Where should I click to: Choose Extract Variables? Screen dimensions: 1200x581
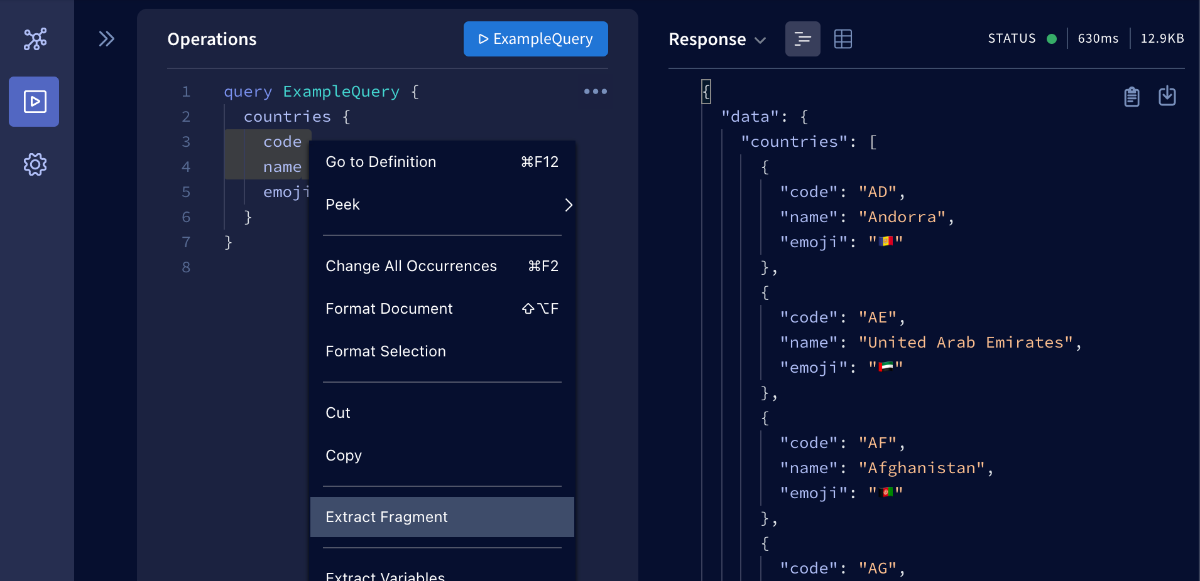(442, 573)
